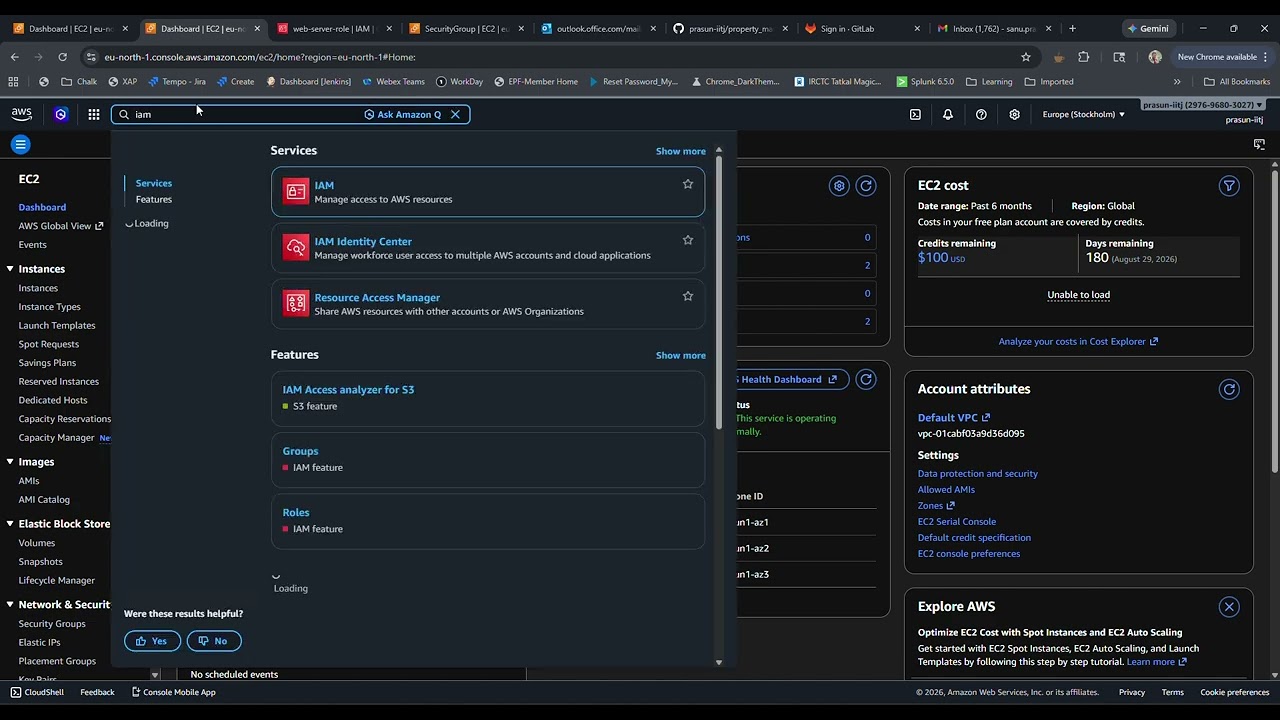The image size is (1280, 720).
Task: Refresh the Resources panel
Action: click(866, 185)
